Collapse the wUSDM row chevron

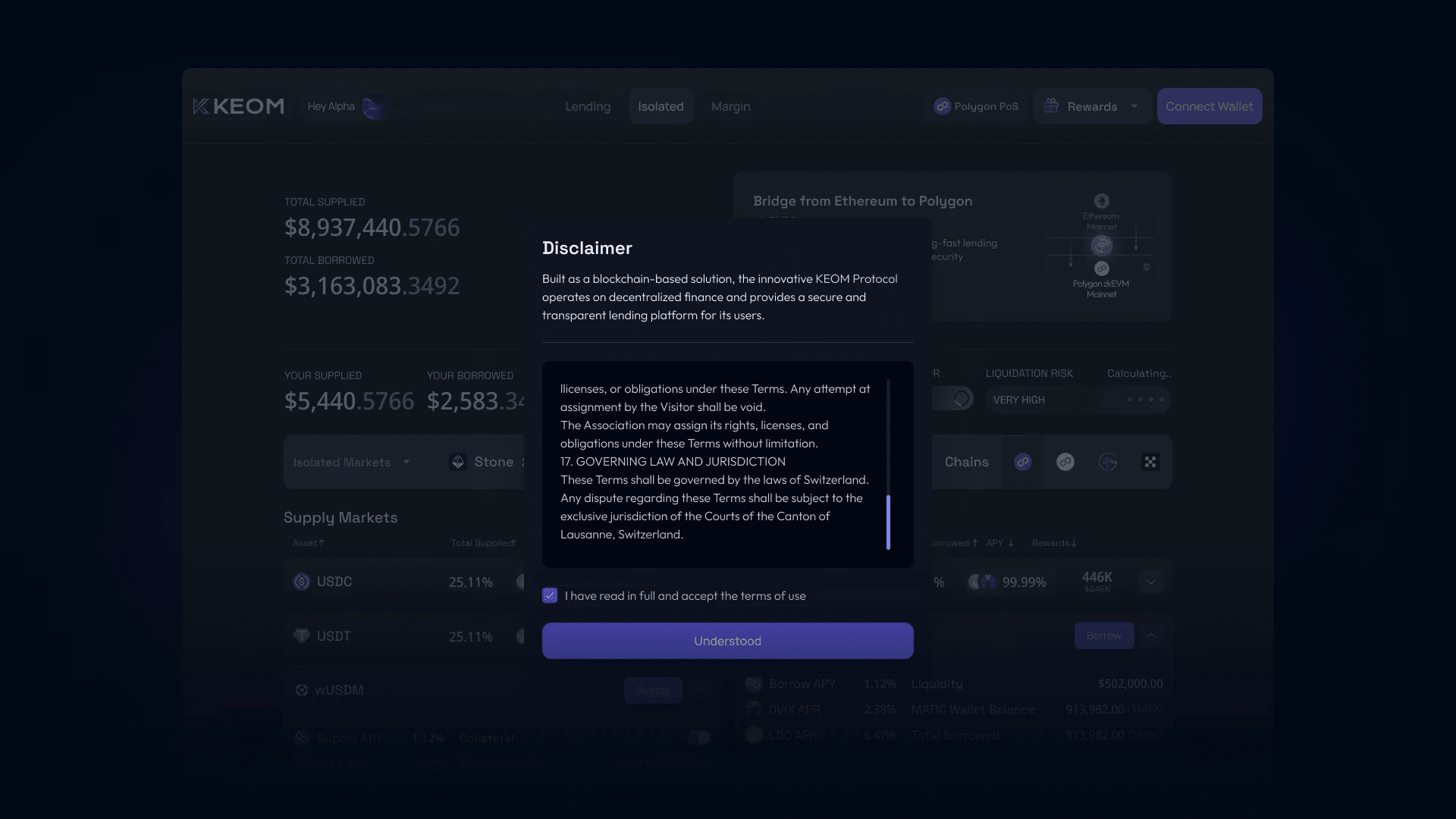(698, 690)
